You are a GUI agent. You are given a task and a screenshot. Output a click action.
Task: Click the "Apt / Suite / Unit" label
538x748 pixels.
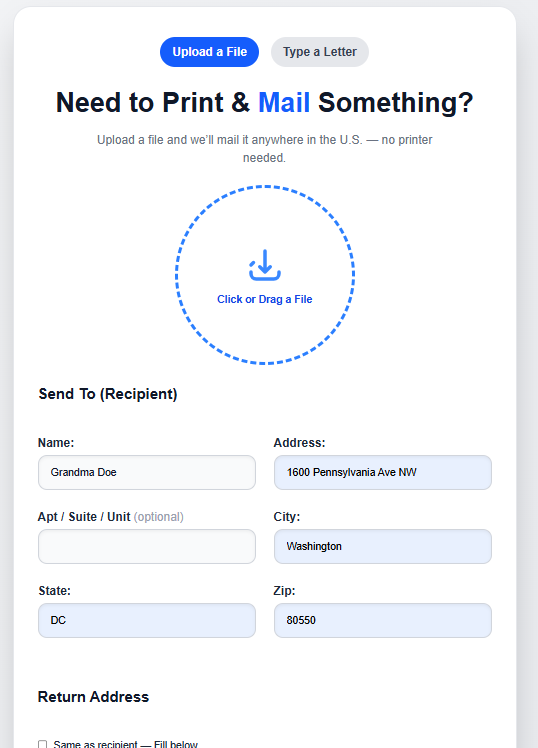point(84,517)
